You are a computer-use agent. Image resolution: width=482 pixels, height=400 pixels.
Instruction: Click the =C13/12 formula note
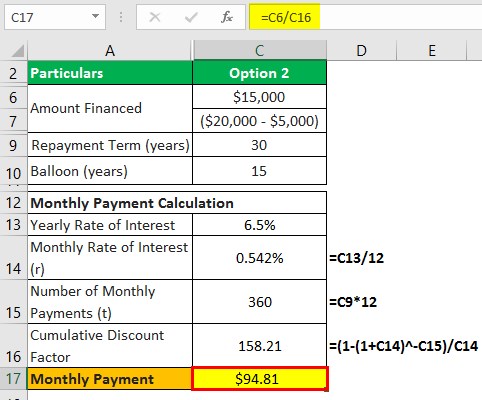pyautogui.click(x=356, y=258)
